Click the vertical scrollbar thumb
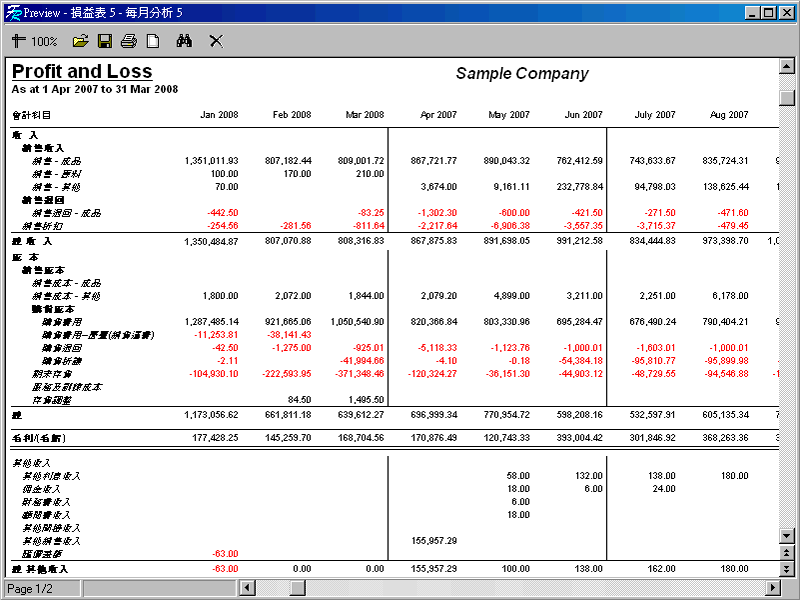 pyautogui.click(x=787, y=98)
